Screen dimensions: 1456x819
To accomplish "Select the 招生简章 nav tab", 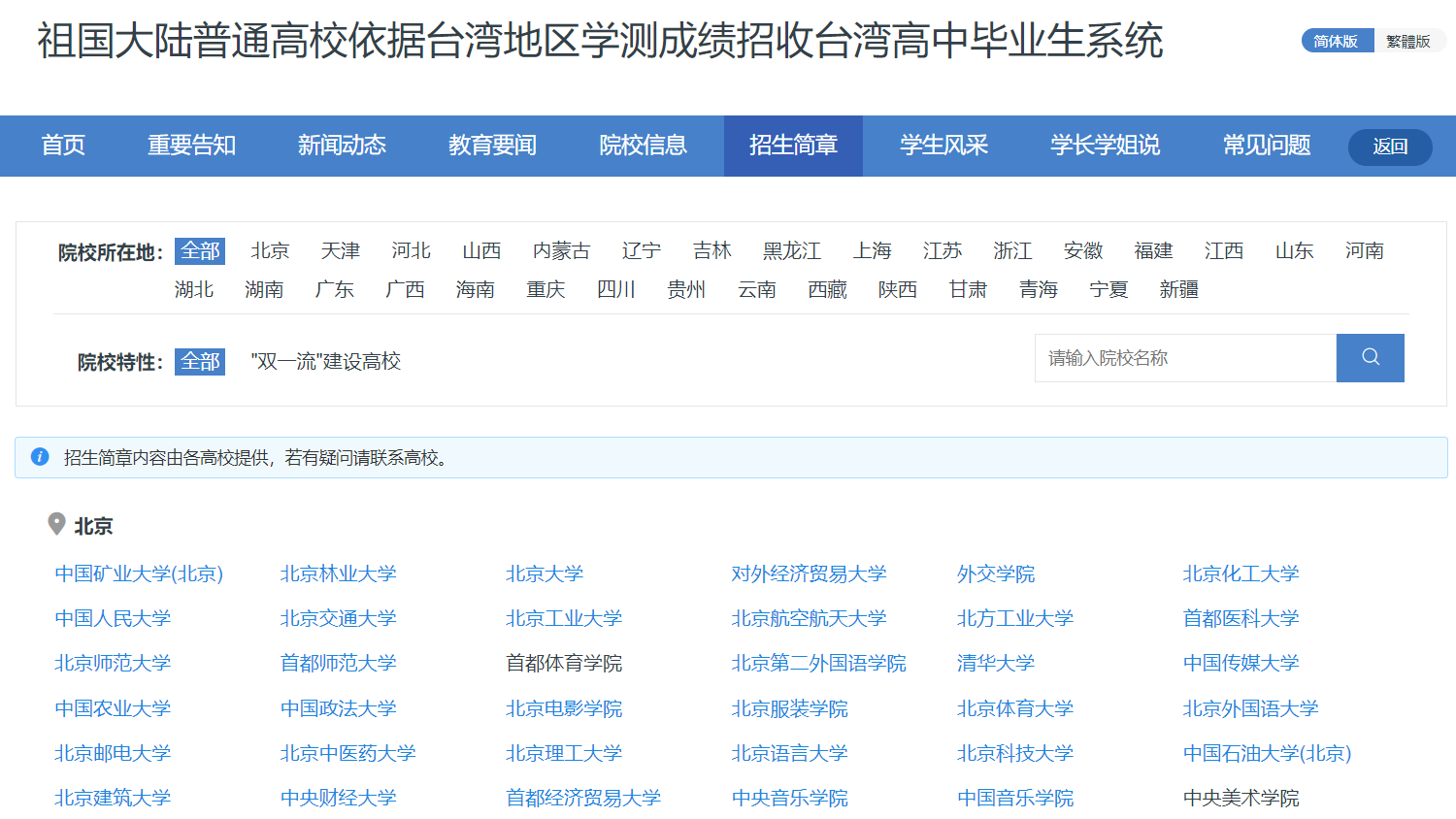I will [x=793, y=146].
